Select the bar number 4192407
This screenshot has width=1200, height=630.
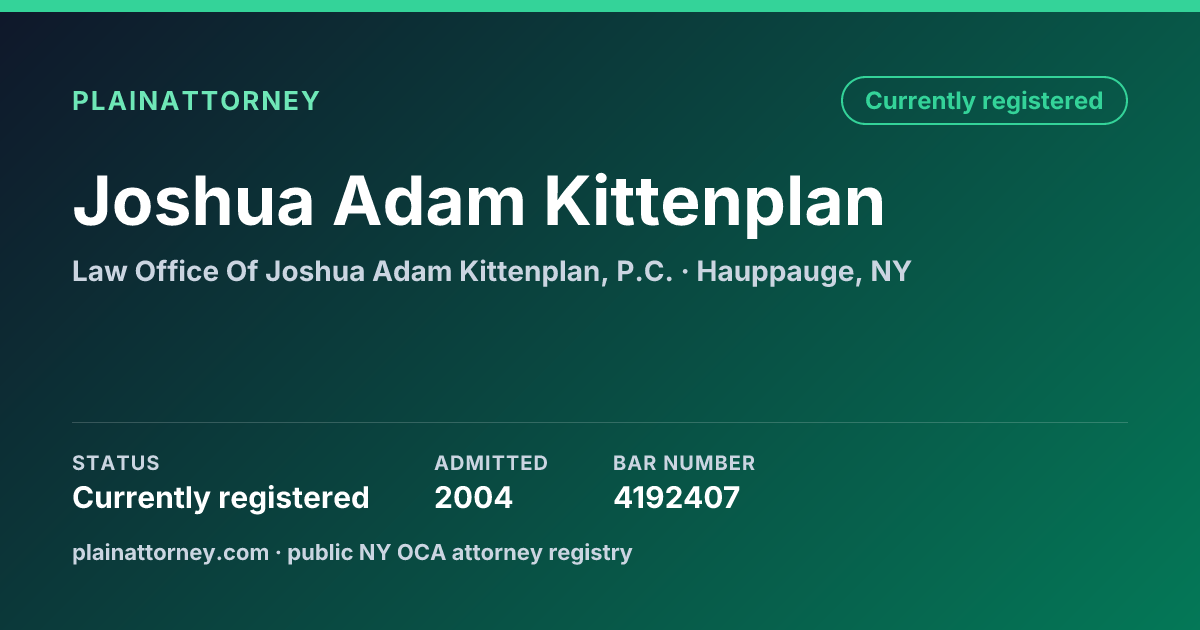click(677, 497)
